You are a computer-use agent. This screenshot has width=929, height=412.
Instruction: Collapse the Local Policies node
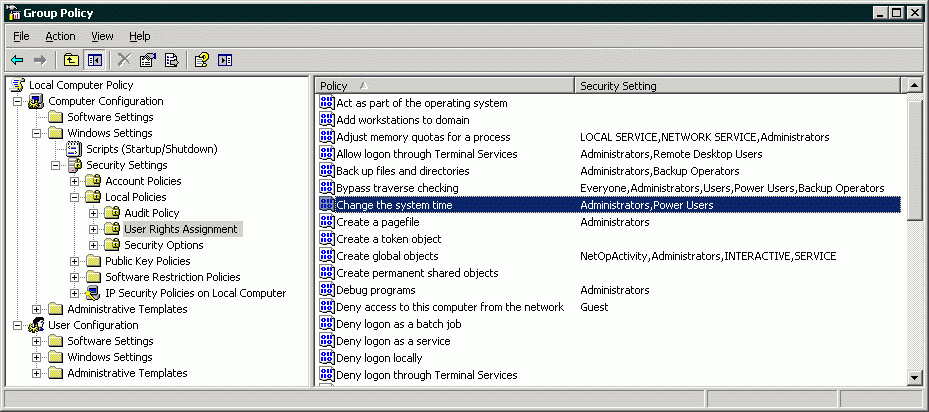coord(75,197)
